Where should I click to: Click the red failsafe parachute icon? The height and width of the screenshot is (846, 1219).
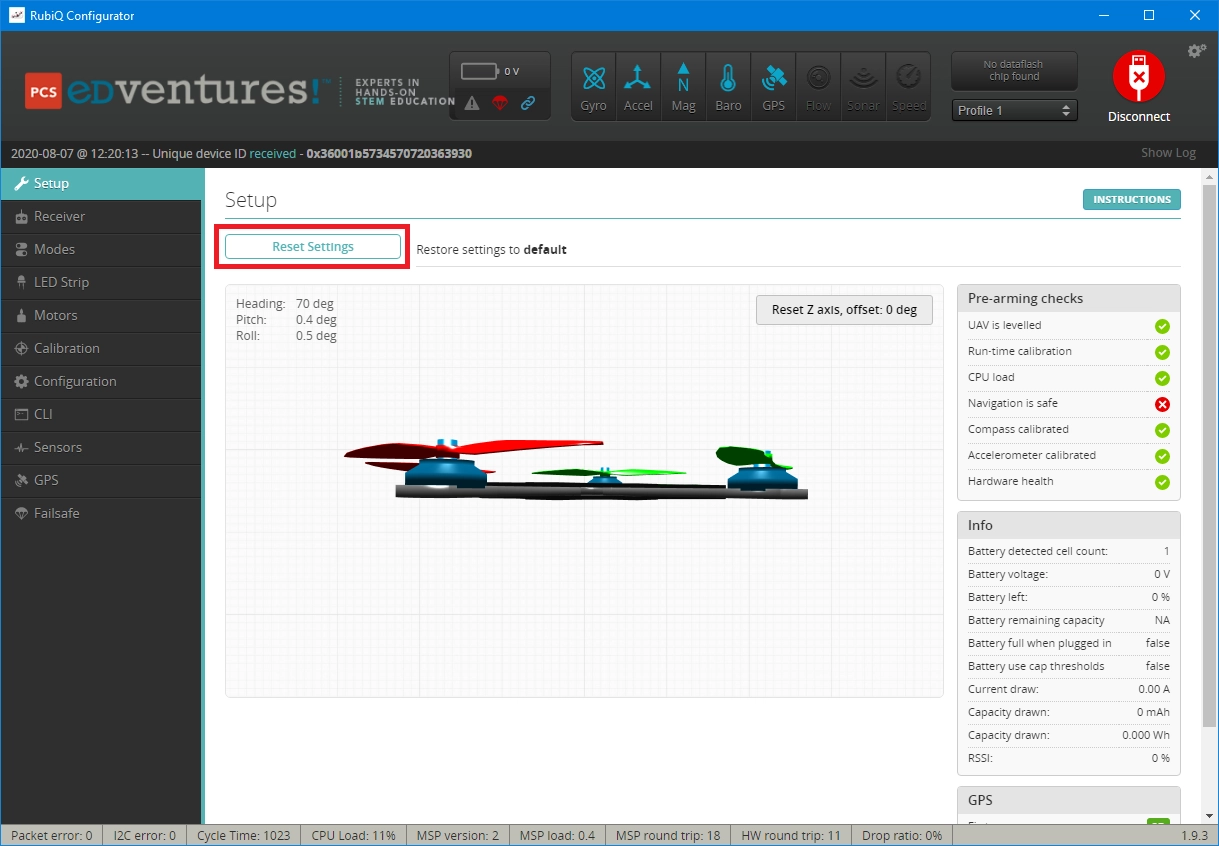[500, 103]
